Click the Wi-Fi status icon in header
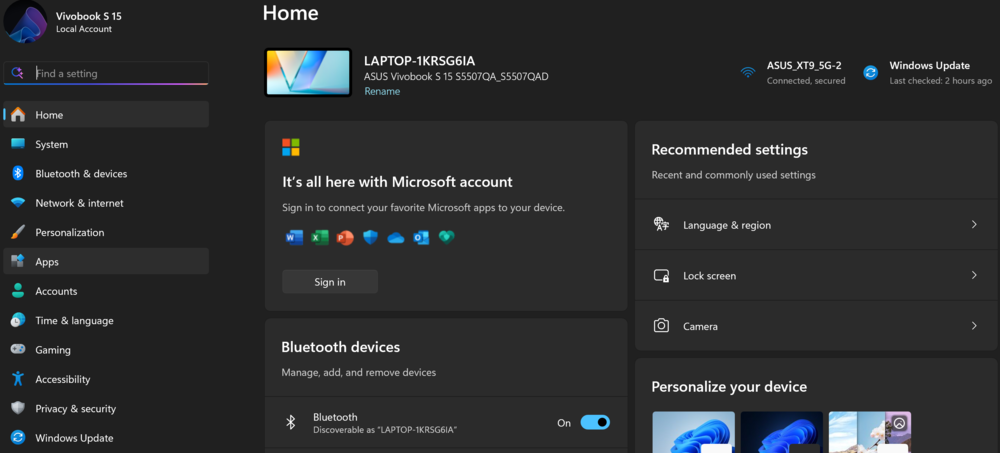1000x453 pixels. tap(747, 72)
